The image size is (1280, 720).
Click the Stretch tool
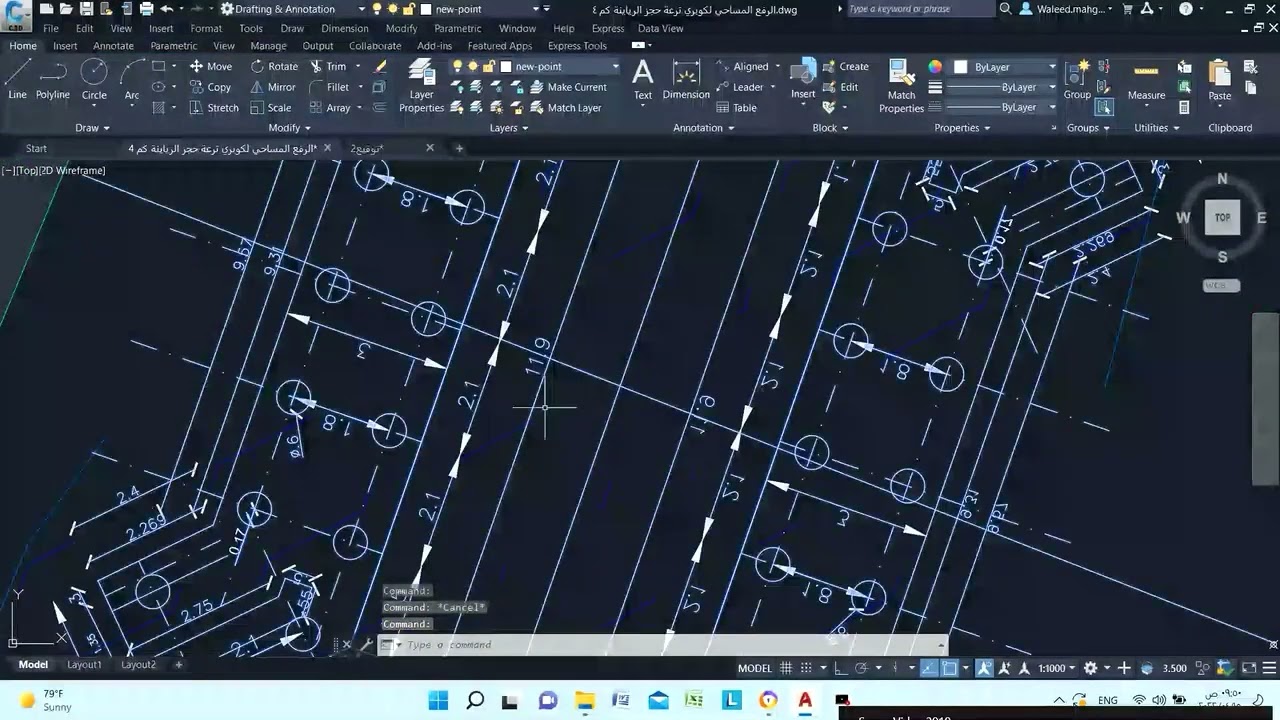(214, 108)
